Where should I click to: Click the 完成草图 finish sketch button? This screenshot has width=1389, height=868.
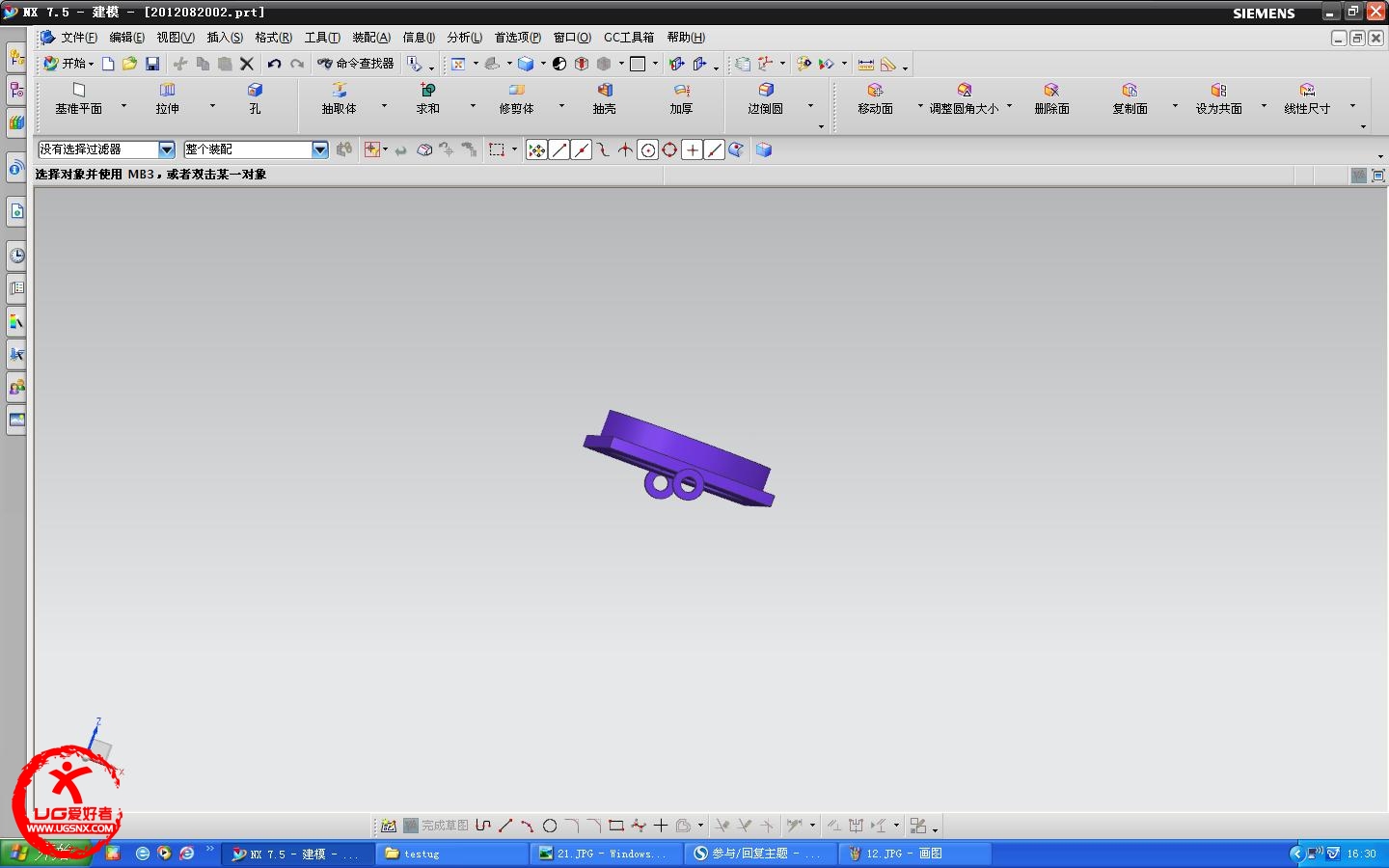(436, 826)
